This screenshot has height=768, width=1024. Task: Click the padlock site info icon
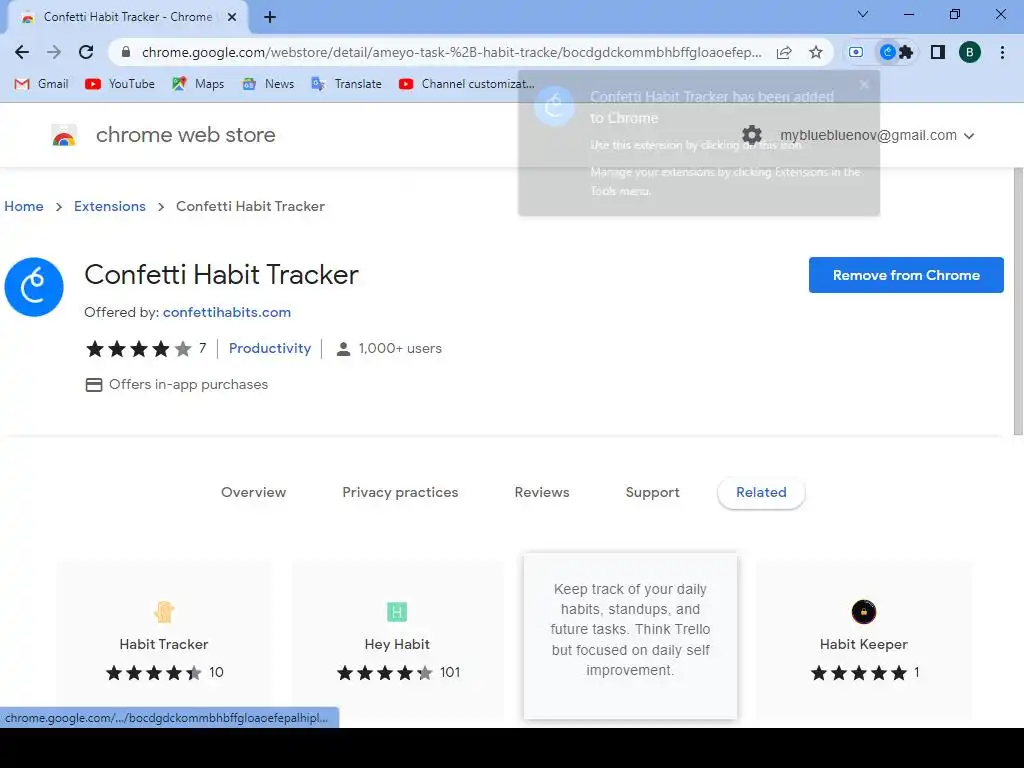pyautogui.click(x=126, y=52)
